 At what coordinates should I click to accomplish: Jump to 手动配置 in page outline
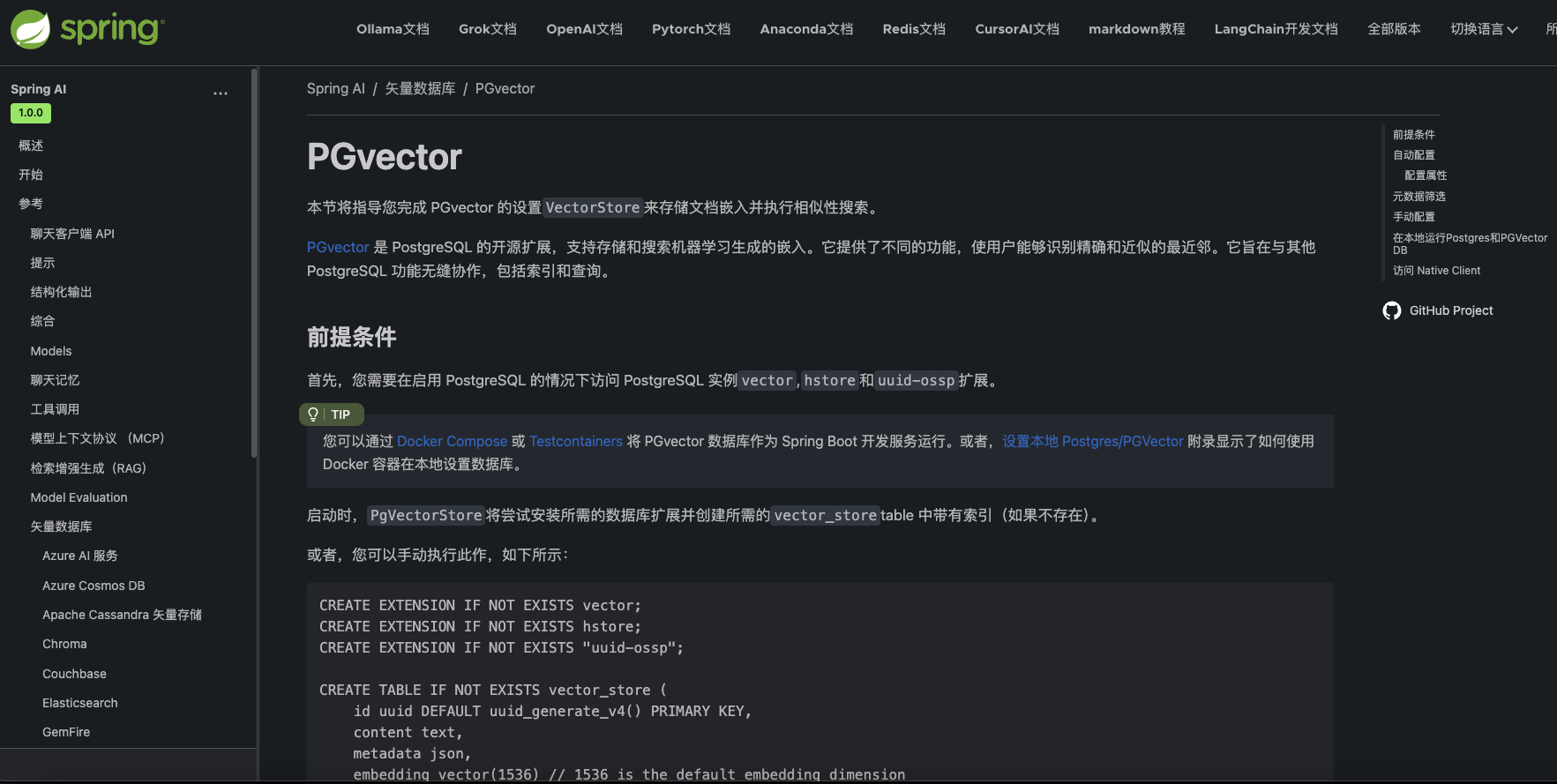[1414, 217]
